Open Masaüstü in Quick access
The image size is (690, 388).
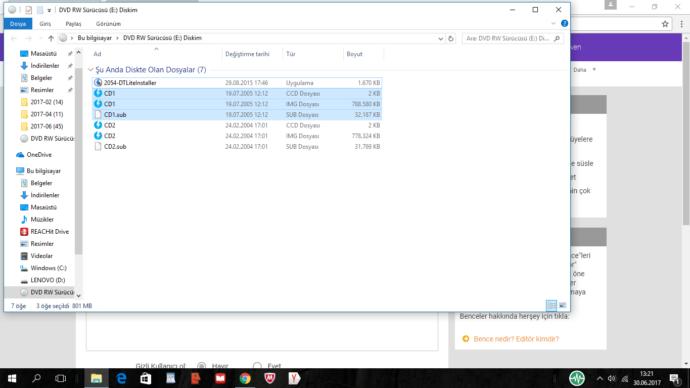tap(43, 53)
